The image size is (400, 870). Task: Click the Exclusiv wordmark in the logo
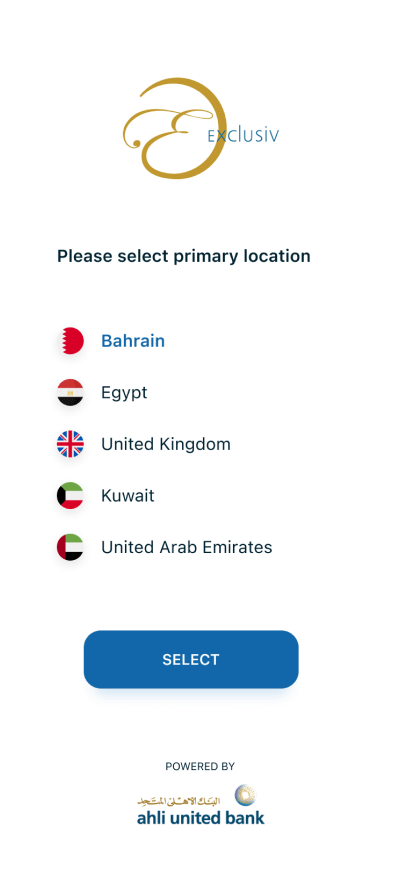[x=243, y=135]
